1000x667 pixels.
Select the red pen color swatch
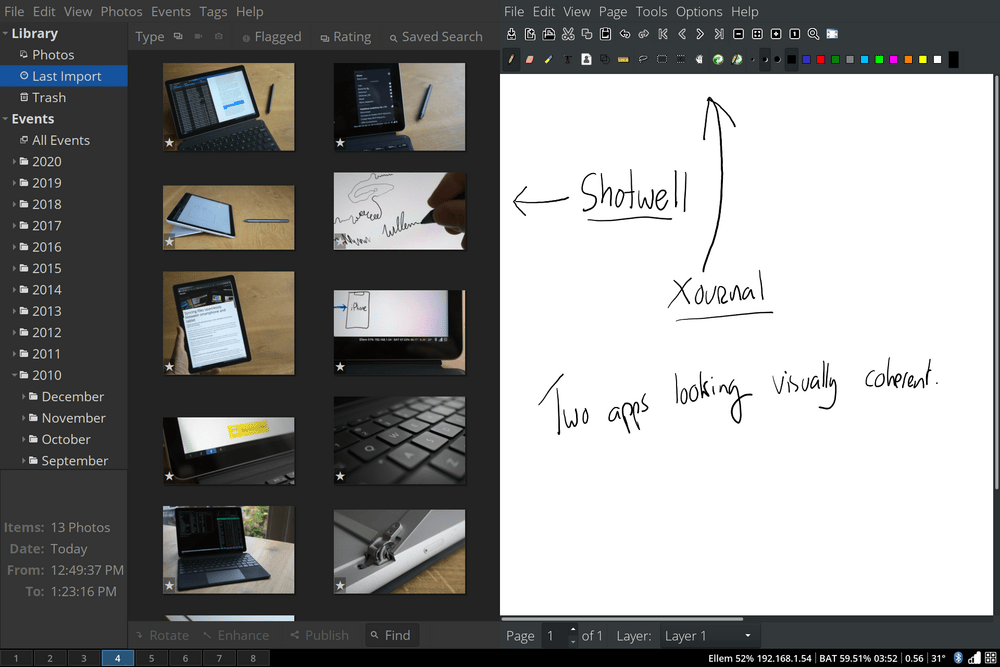(x=820, y=59)
